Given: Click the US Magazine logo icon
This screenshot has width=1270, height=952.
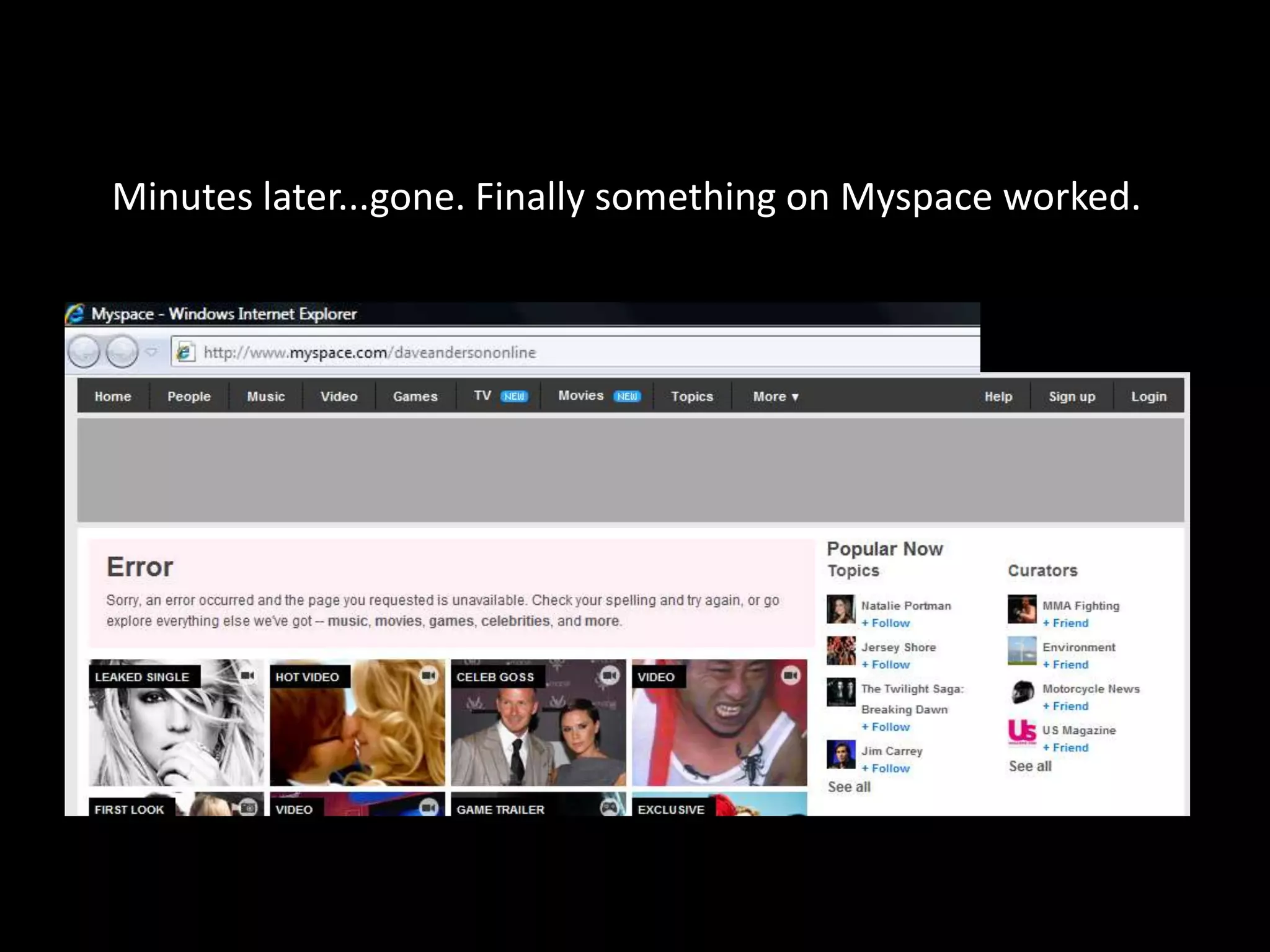Looking at the screenshot, I should pyautogui.click(x=1022, y=732).
